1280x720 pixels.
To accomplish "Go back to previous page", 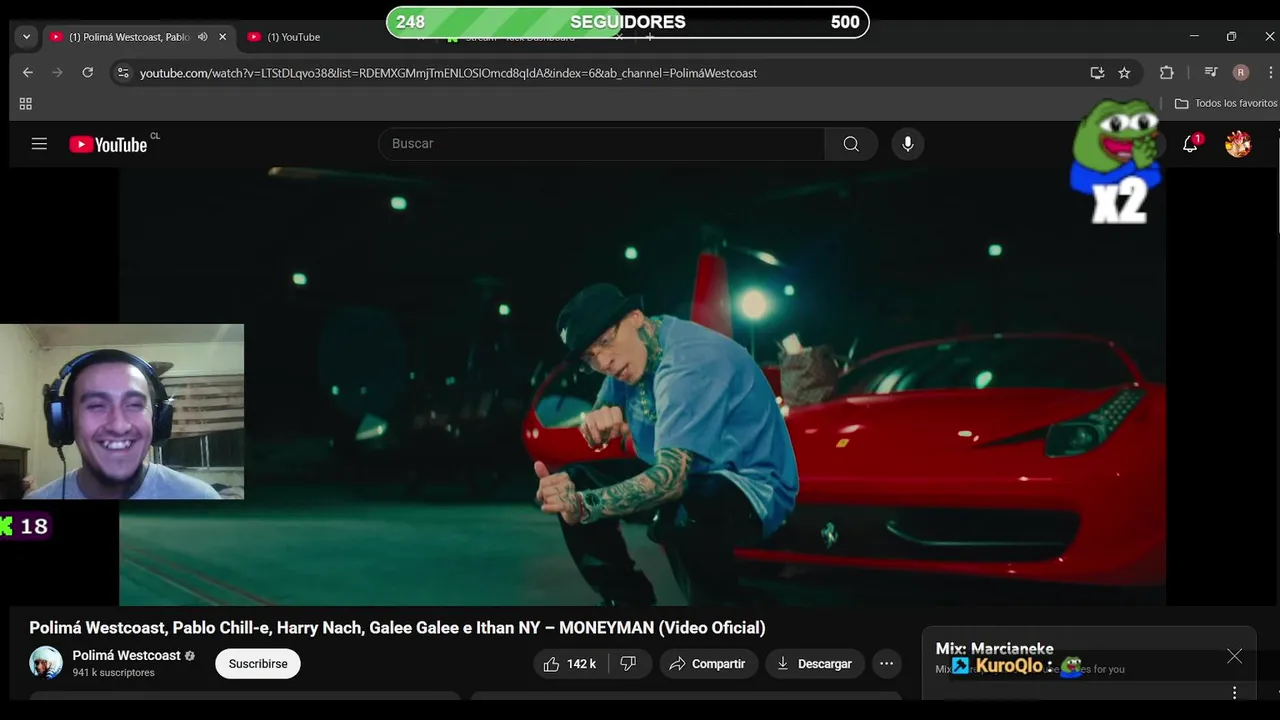I will click(28, 73).
